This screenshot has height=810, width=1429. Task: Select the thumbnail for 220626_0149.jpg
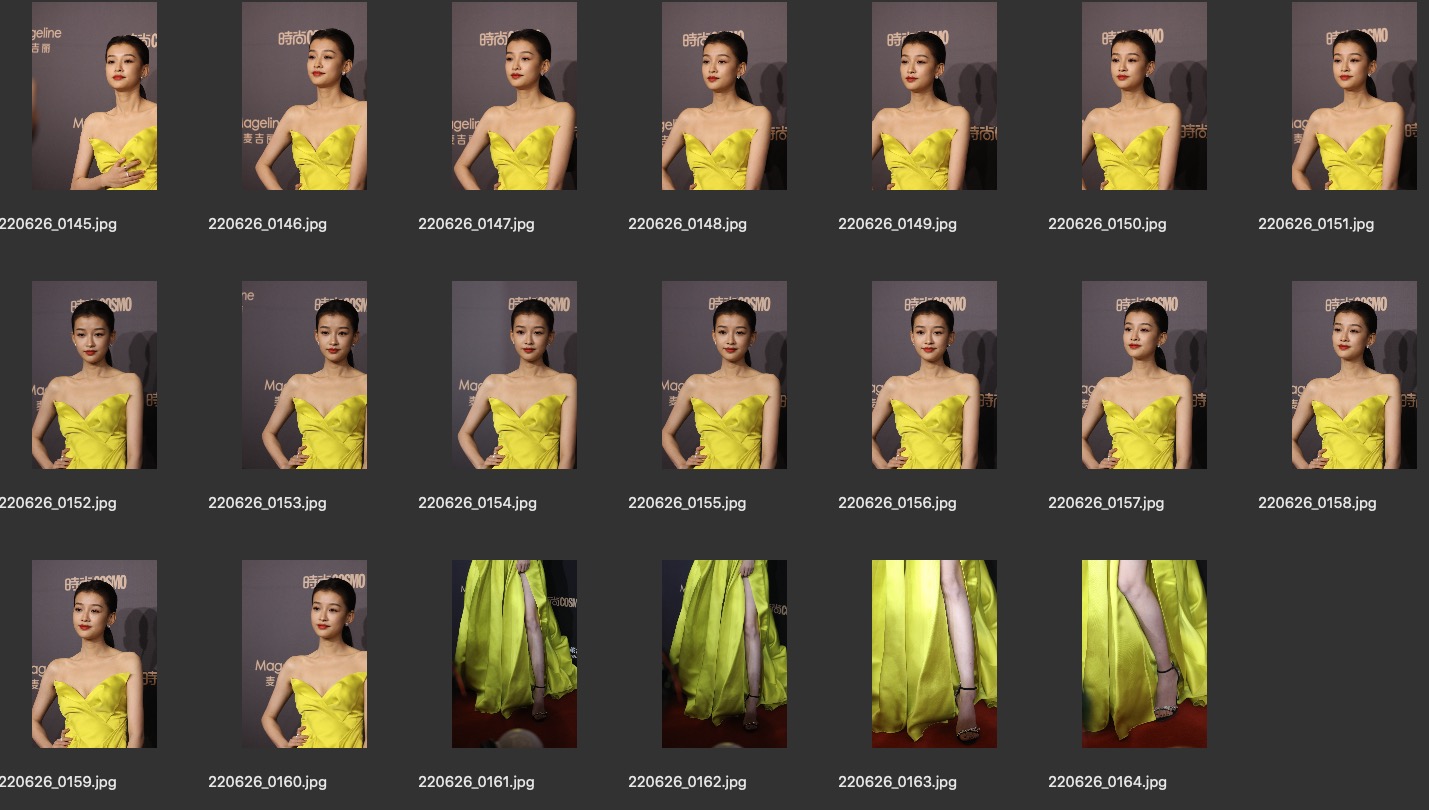coord(934,96)
